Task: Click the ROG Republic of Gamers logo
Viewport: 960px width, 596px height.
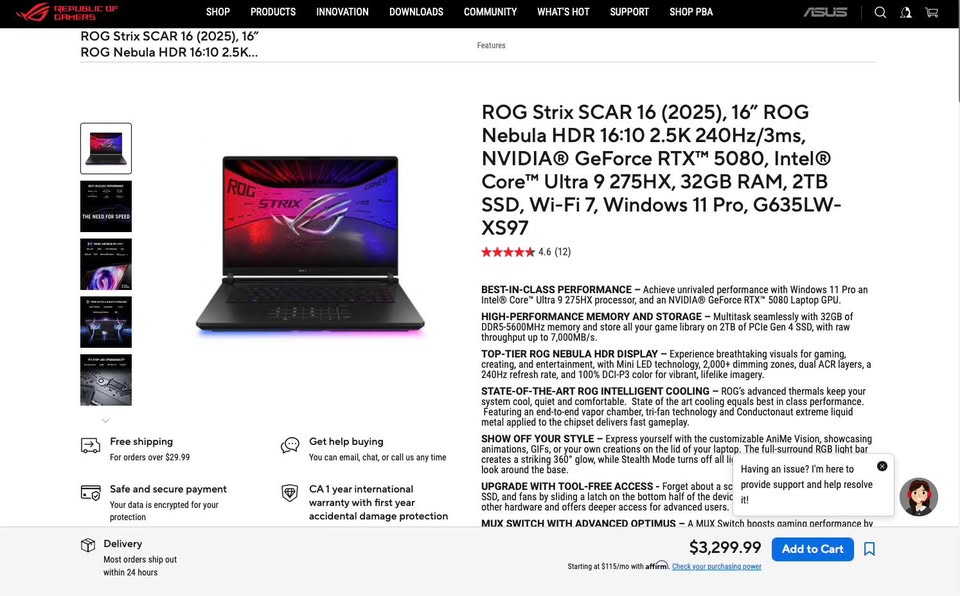Action: tap(67, 12)
